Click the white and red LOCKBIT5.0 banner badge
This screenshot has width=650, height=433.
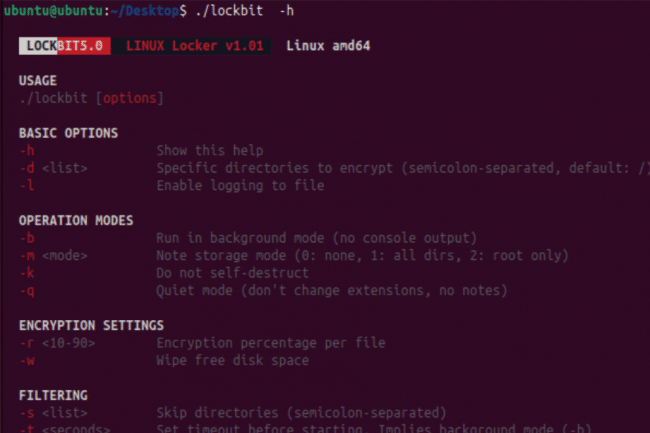point(64,46)
